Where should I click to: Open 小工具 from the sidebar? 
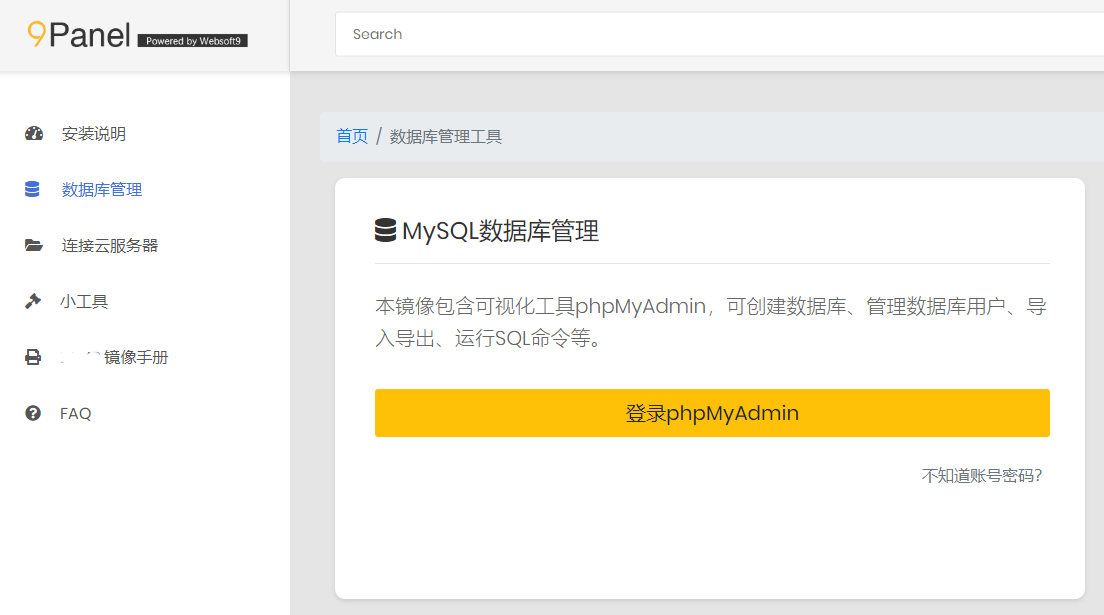coord(84,301)
